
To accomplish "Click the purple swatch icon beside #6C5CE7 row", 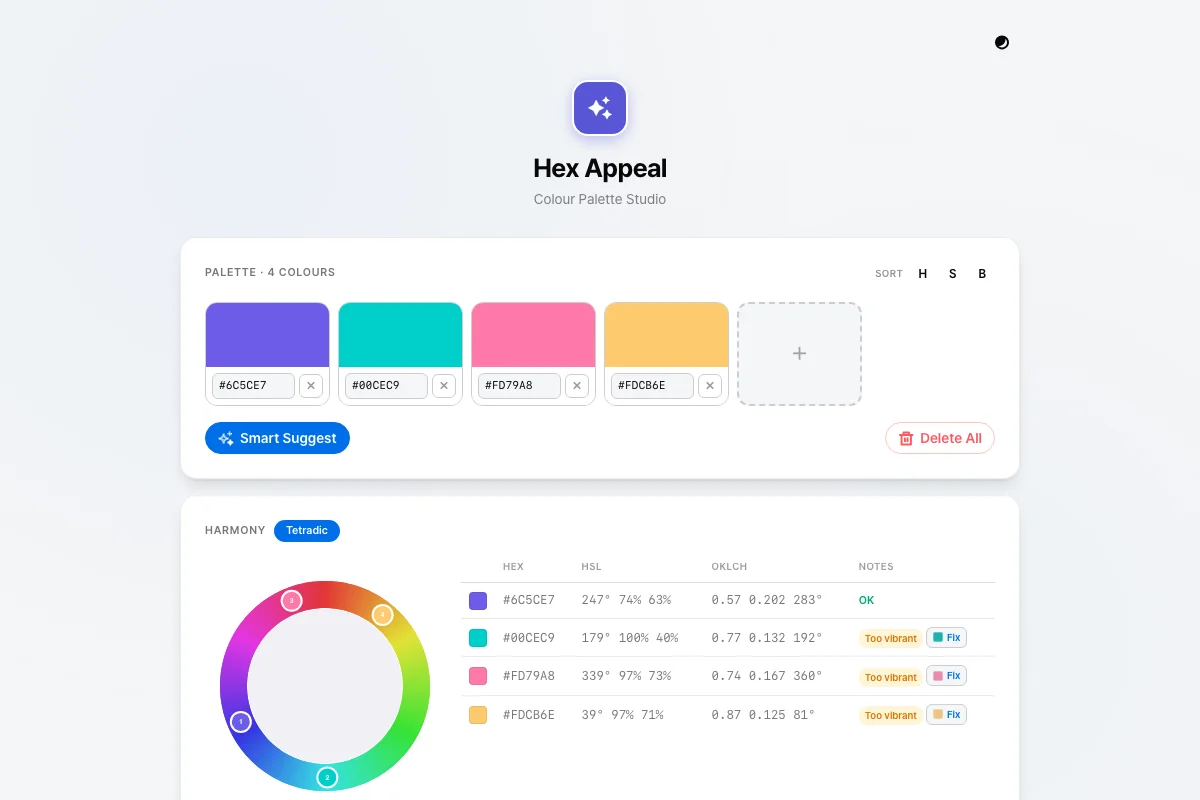I will pyautogui.click(x=478, y=600).
